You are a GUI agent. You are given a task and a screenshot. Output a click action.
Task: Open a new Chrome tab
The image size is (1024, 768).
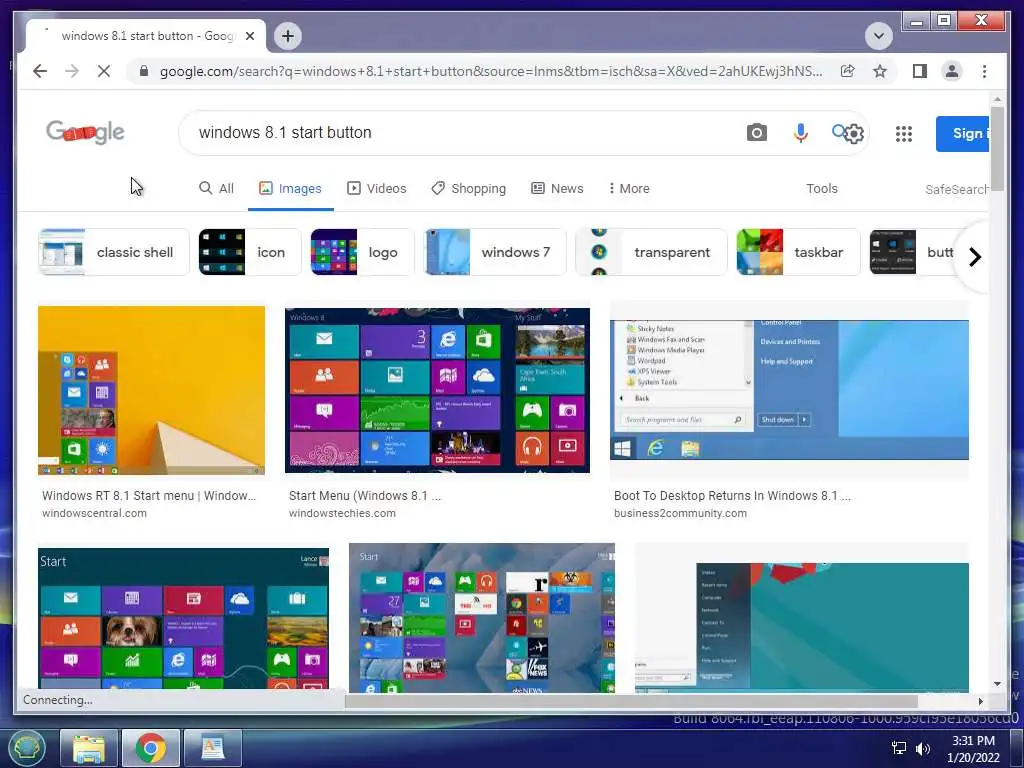pos(288,36)
